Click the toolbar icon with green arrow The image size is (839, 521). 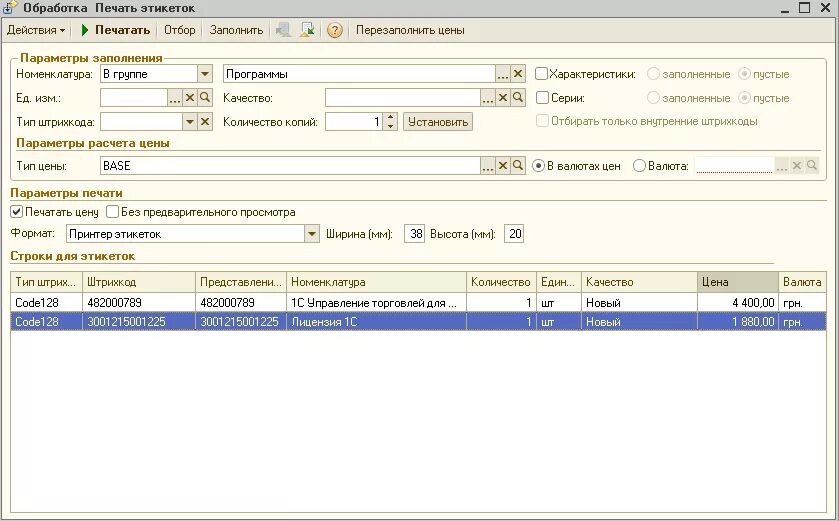(x=307, y=30)
